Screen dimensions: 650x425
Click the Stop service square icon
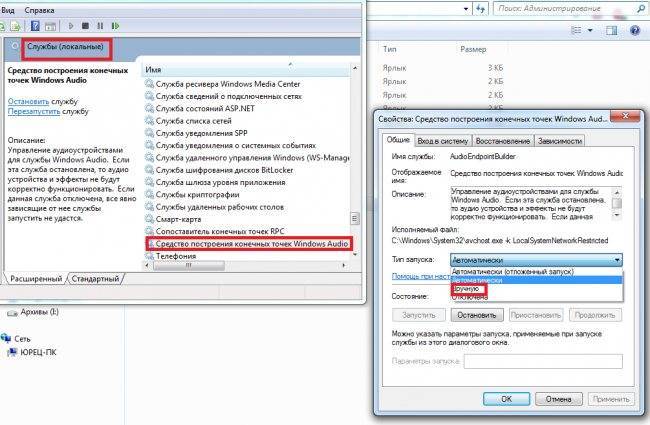85,26
